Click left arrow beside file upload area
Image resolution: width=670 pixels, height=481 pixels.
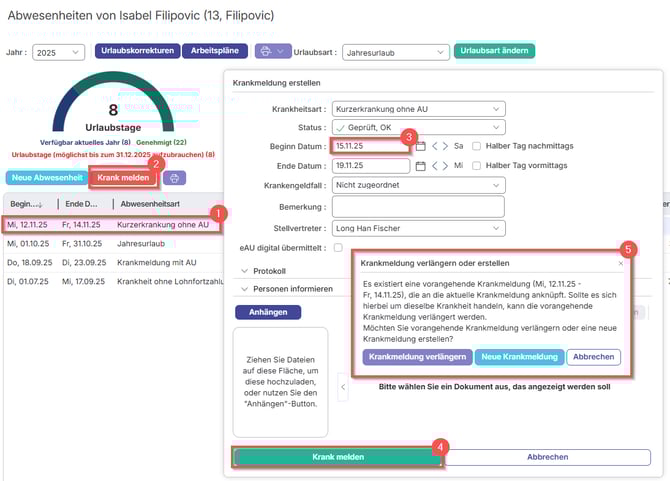[x=343, y=386]
